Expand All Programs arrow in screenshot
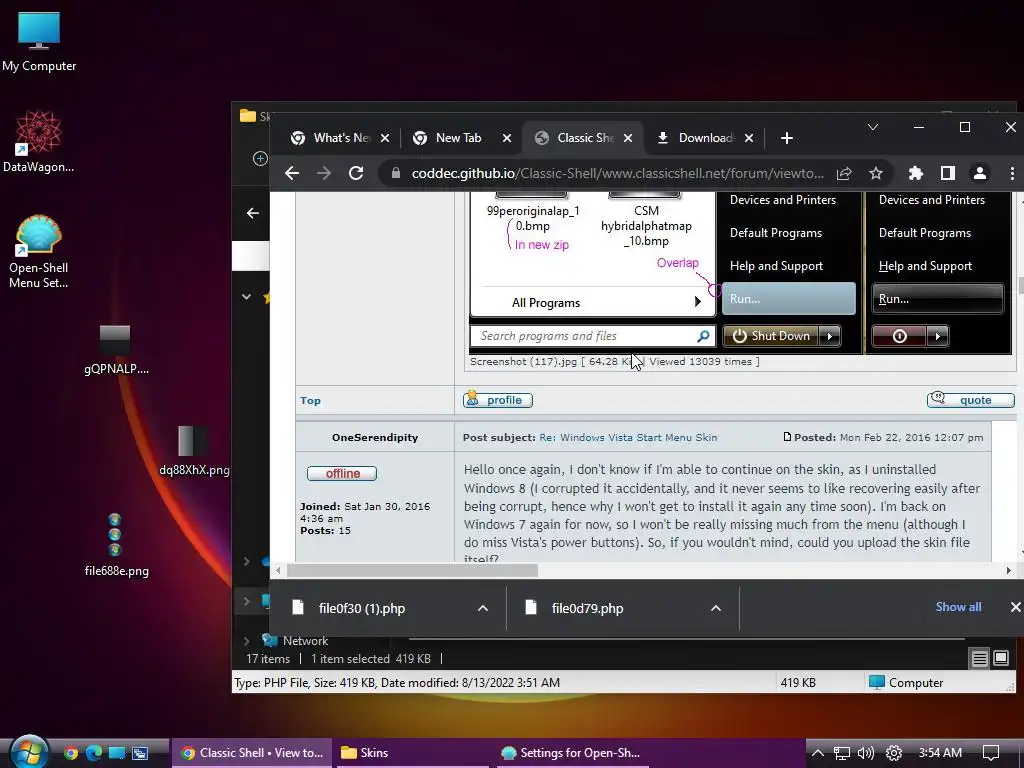Image resolution: width=1024 pixels, height=768 pixels. tap(697, 302)
